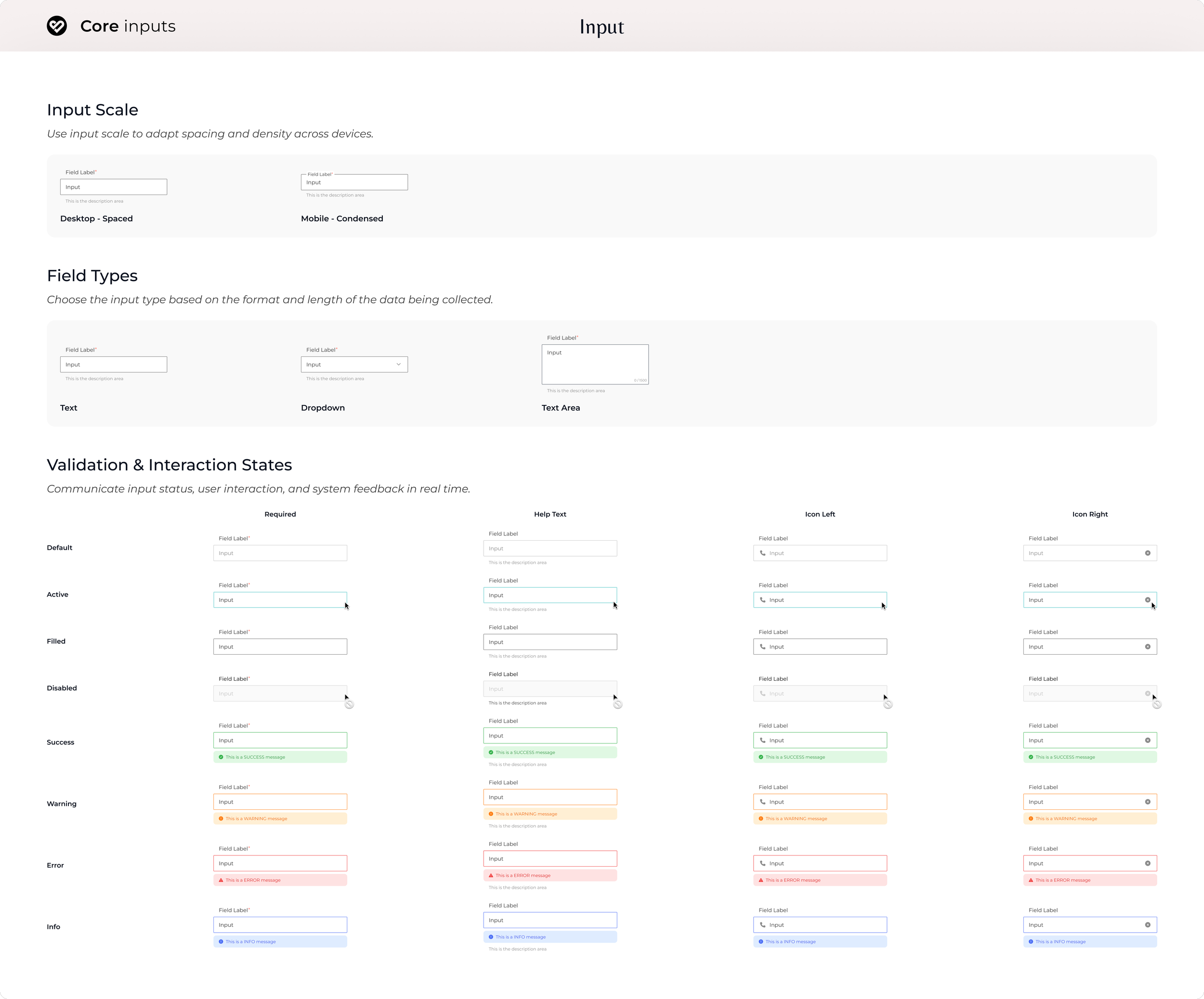
Task: Click the Help Text column Info input
Action: [550, 920]
